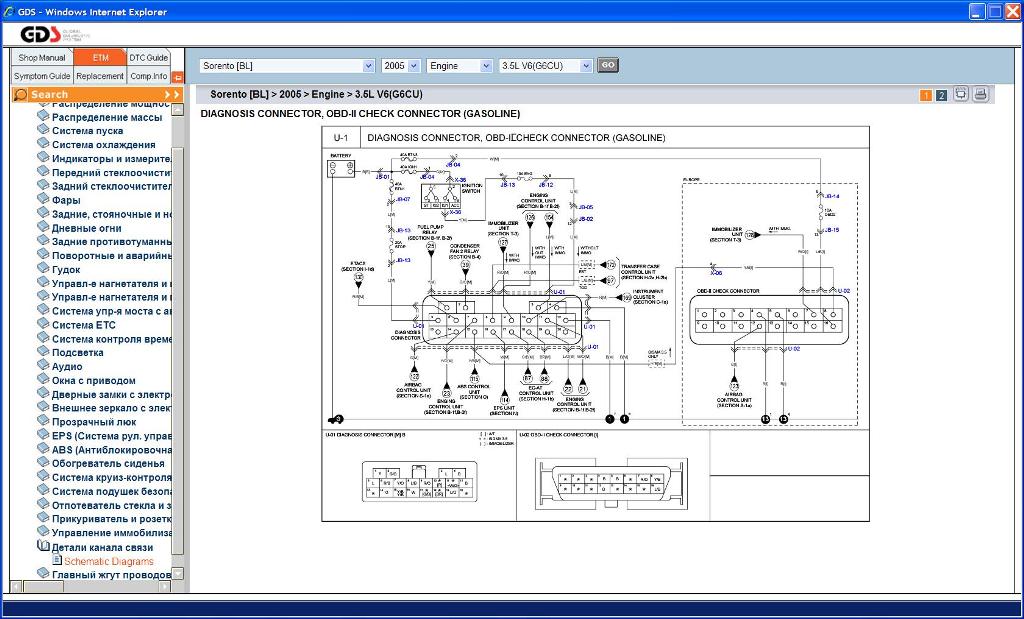The image size is (1024, 619).
Task: Open the DTC Guide tab
Action: [149, 58]
